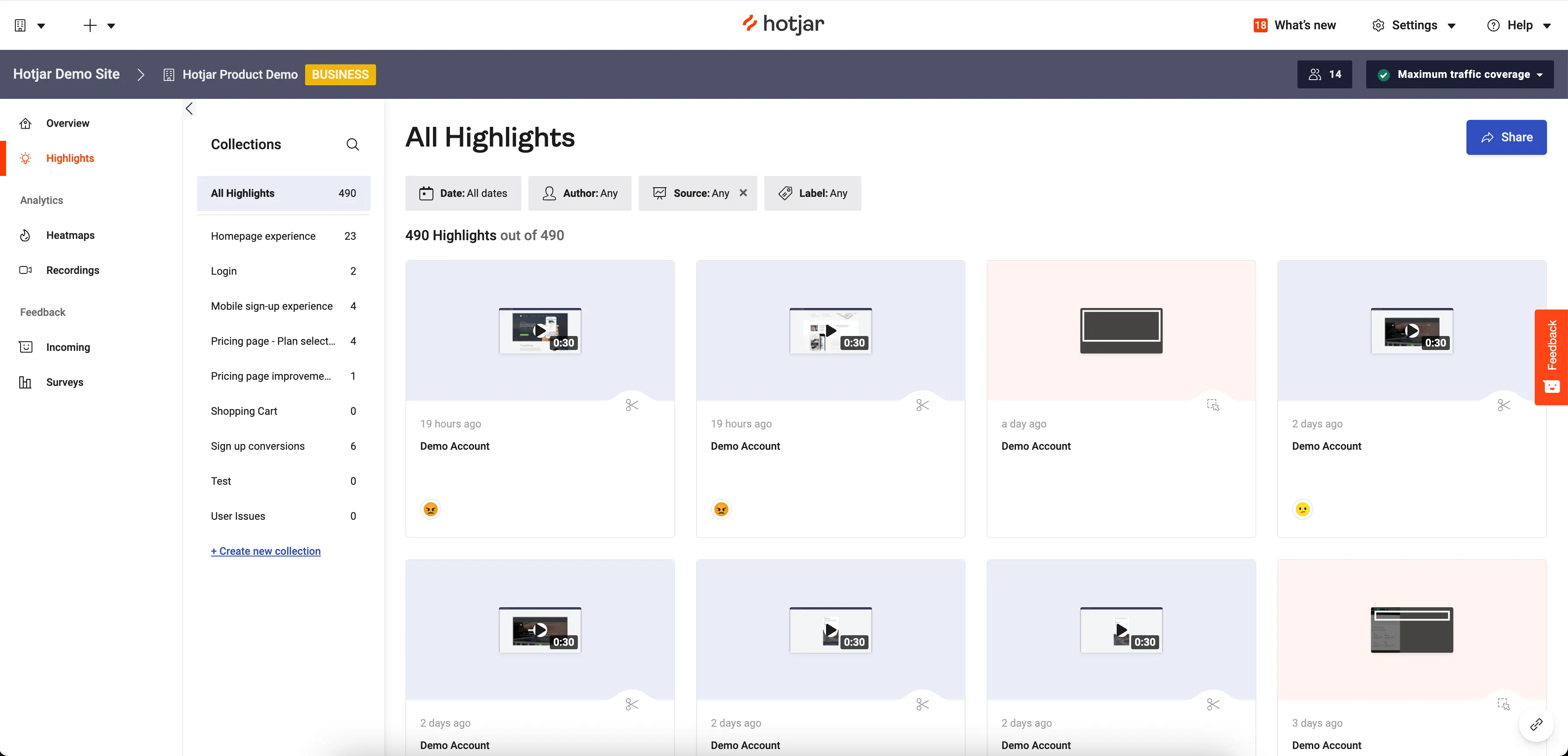Open Mobile sign-up experience collection
Screen dimensions: 1568x756
coord(283,306)
